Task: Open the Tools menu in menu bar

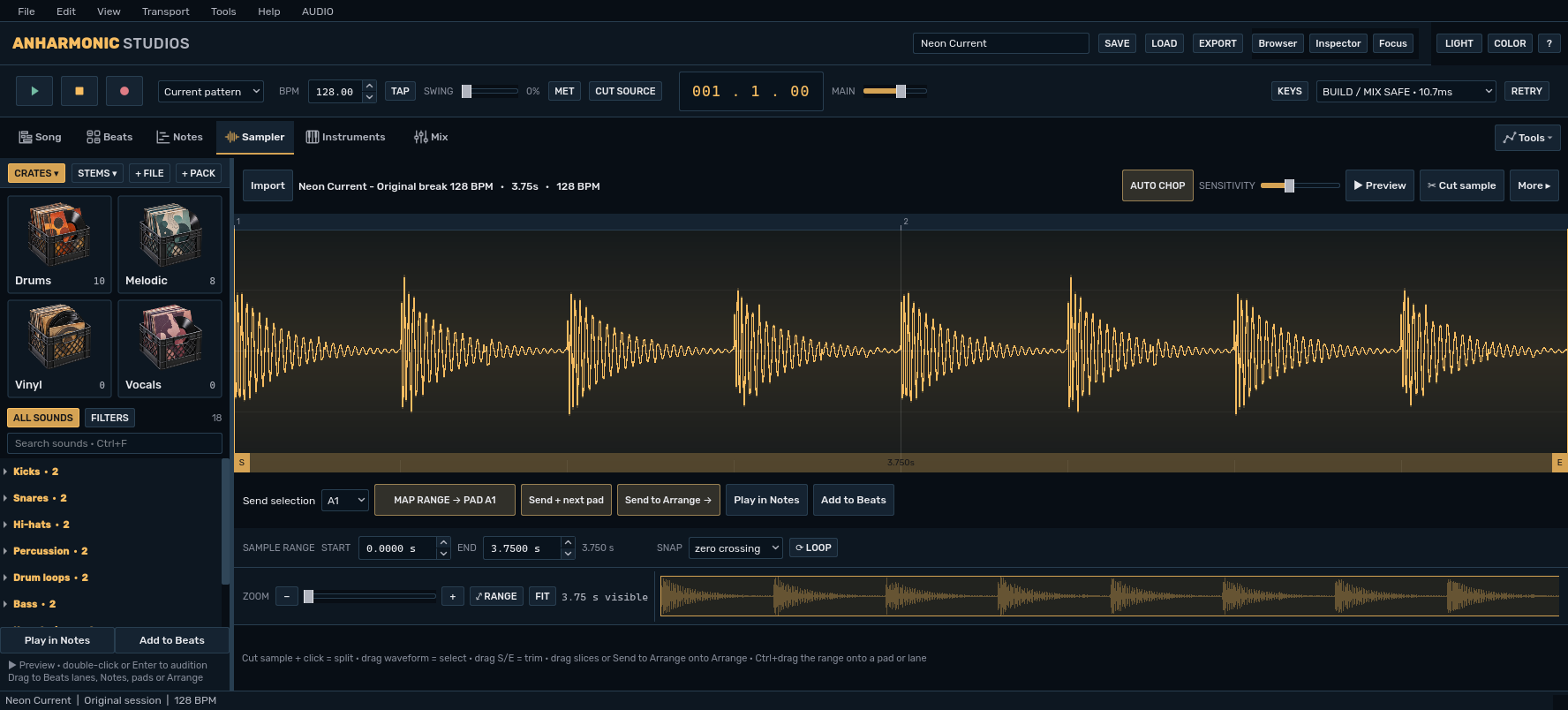Action: pos(223,11)
